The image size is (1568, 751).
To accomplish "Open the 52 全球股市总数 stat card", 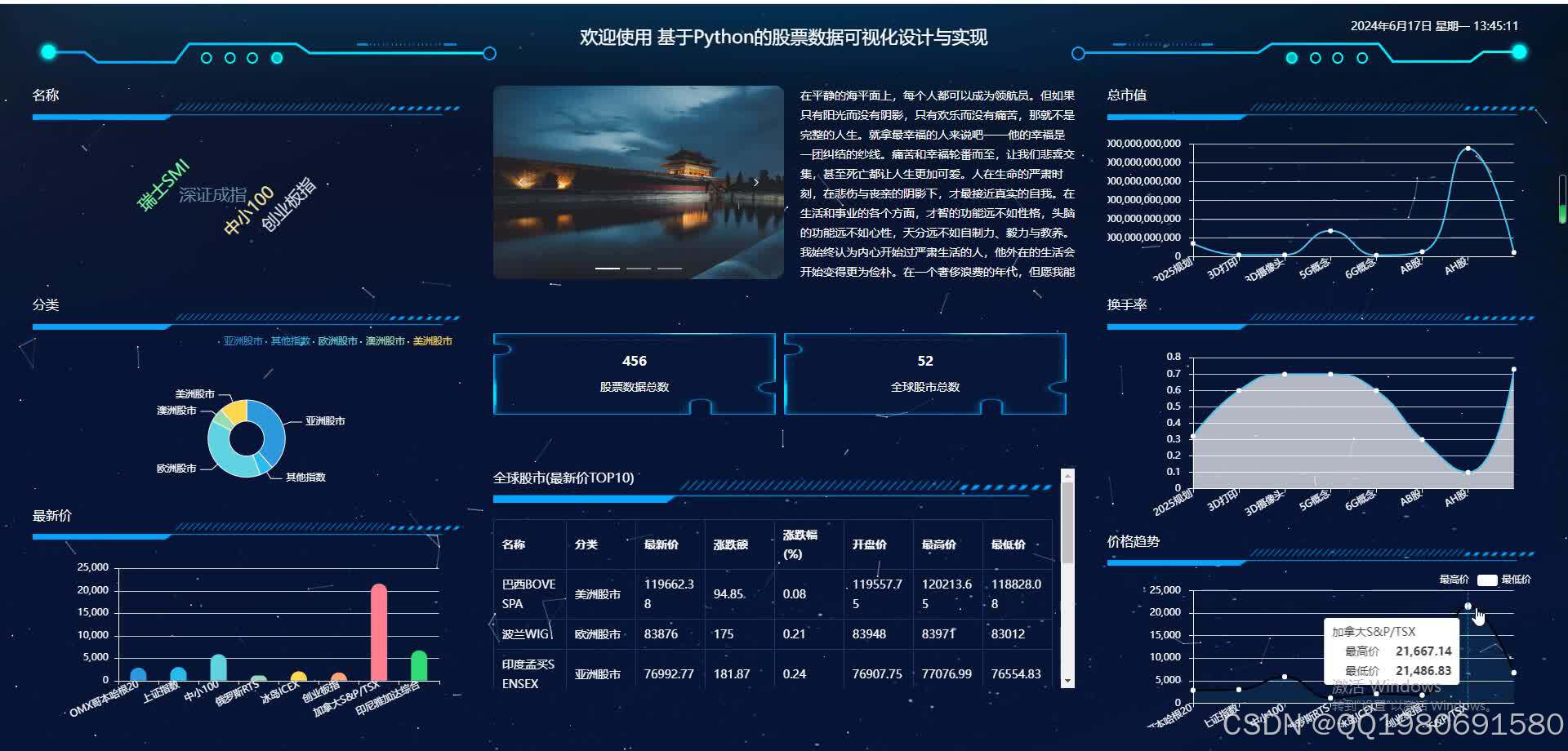I will [x=924, y=373].
